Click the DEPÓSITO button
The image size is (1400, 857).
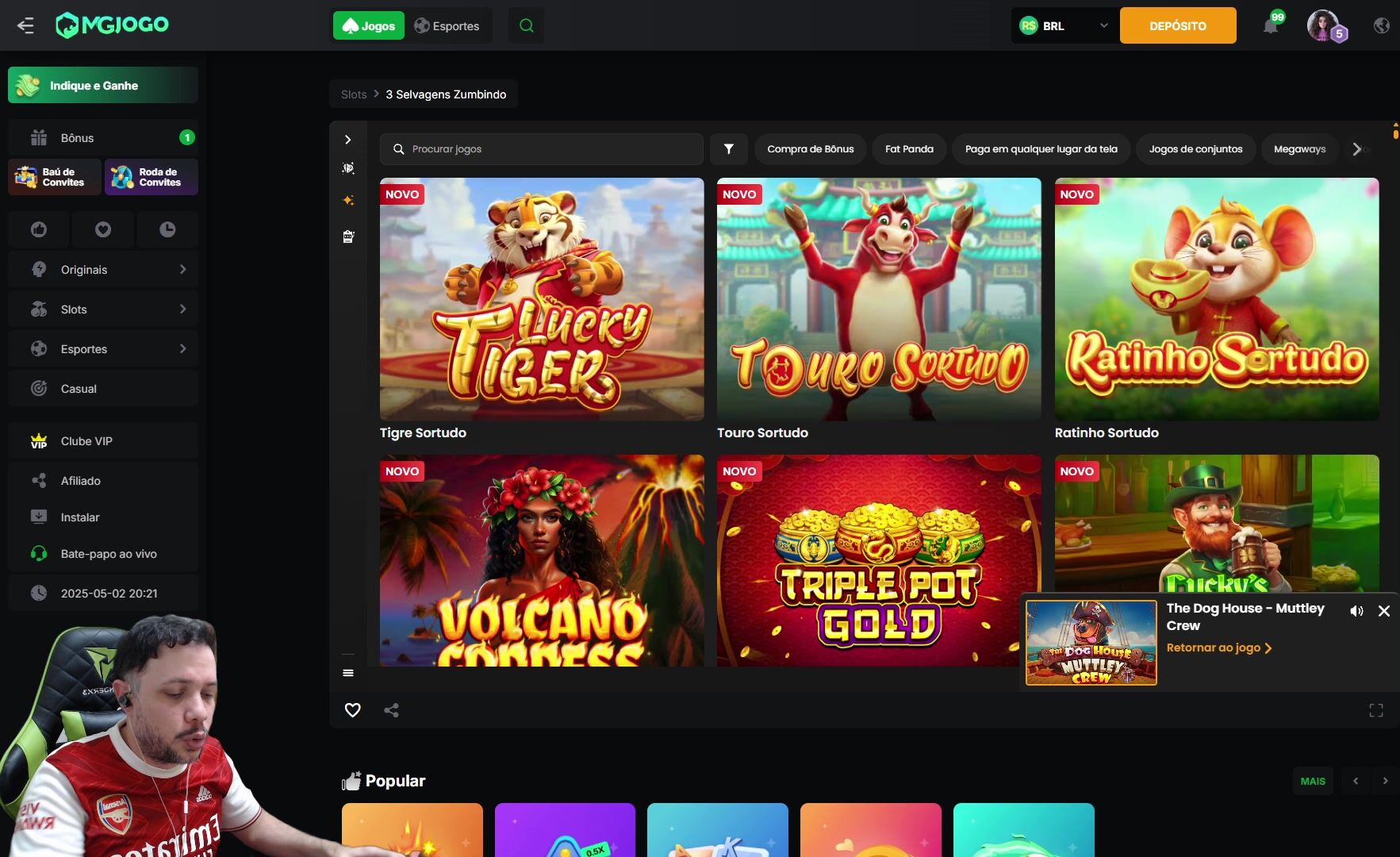[x=1178, y=25]
